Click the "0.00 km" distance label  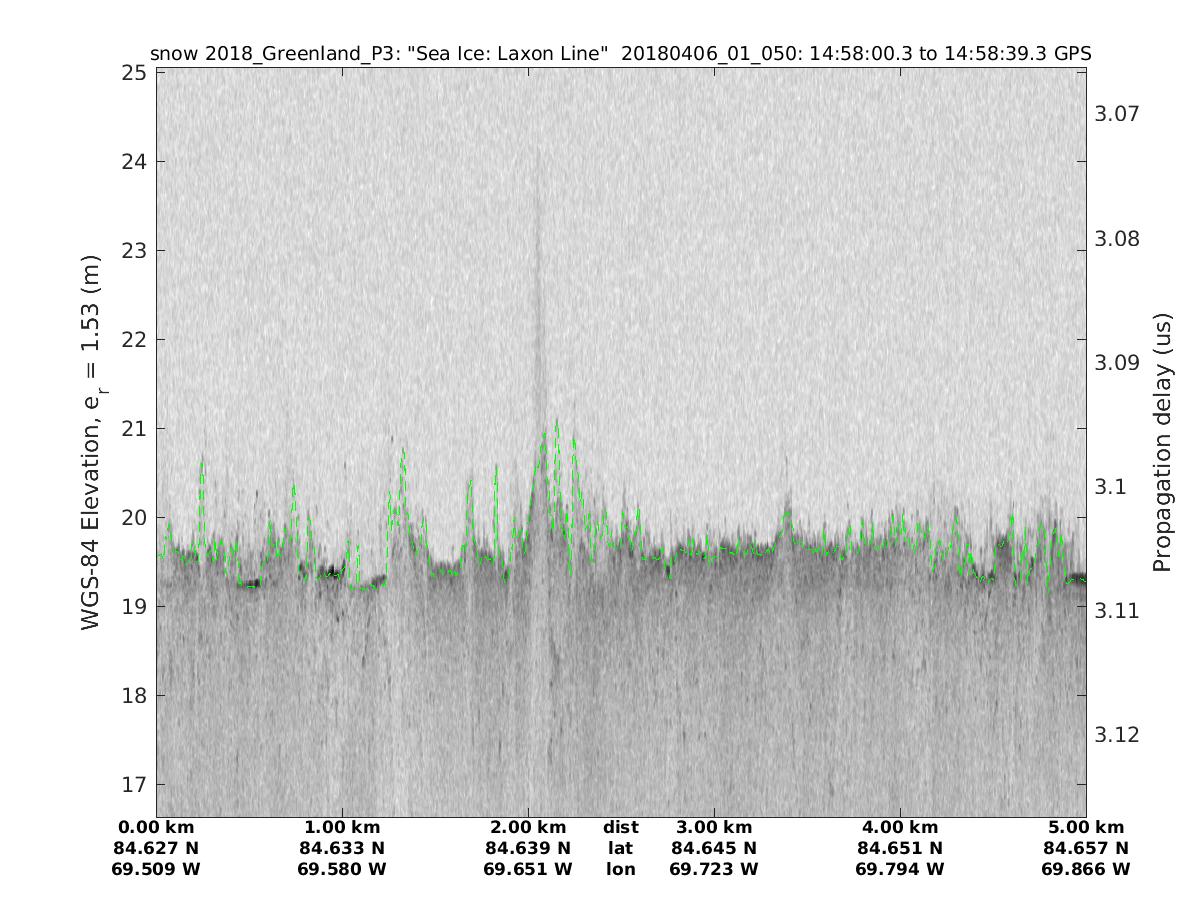[157, 828]
